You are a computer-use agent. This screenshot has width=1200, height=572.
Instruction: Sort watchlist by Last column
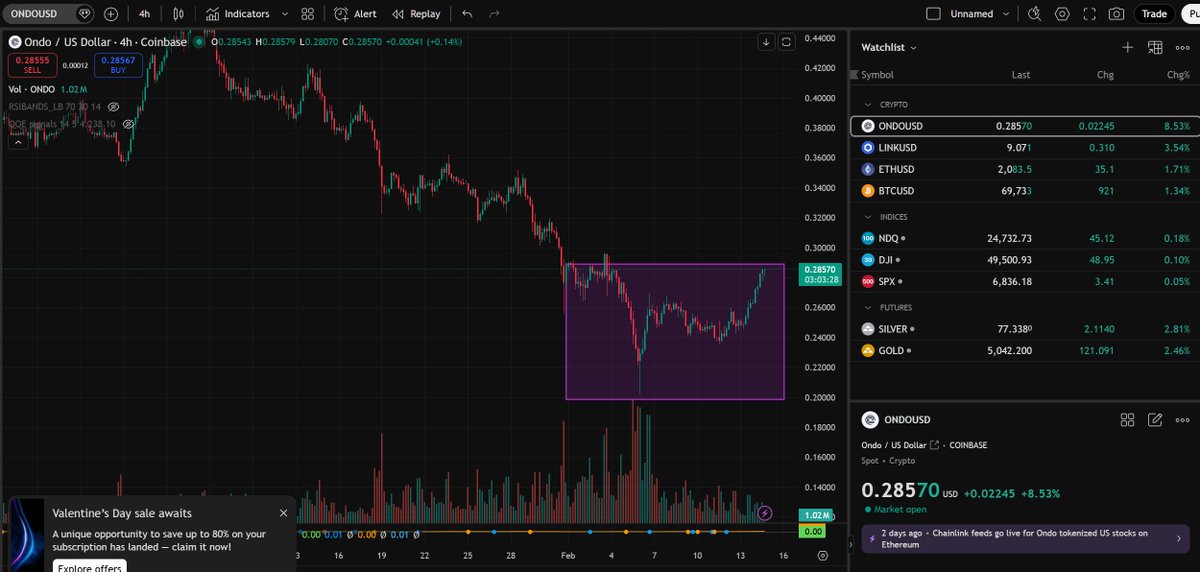coord(1020,75)
